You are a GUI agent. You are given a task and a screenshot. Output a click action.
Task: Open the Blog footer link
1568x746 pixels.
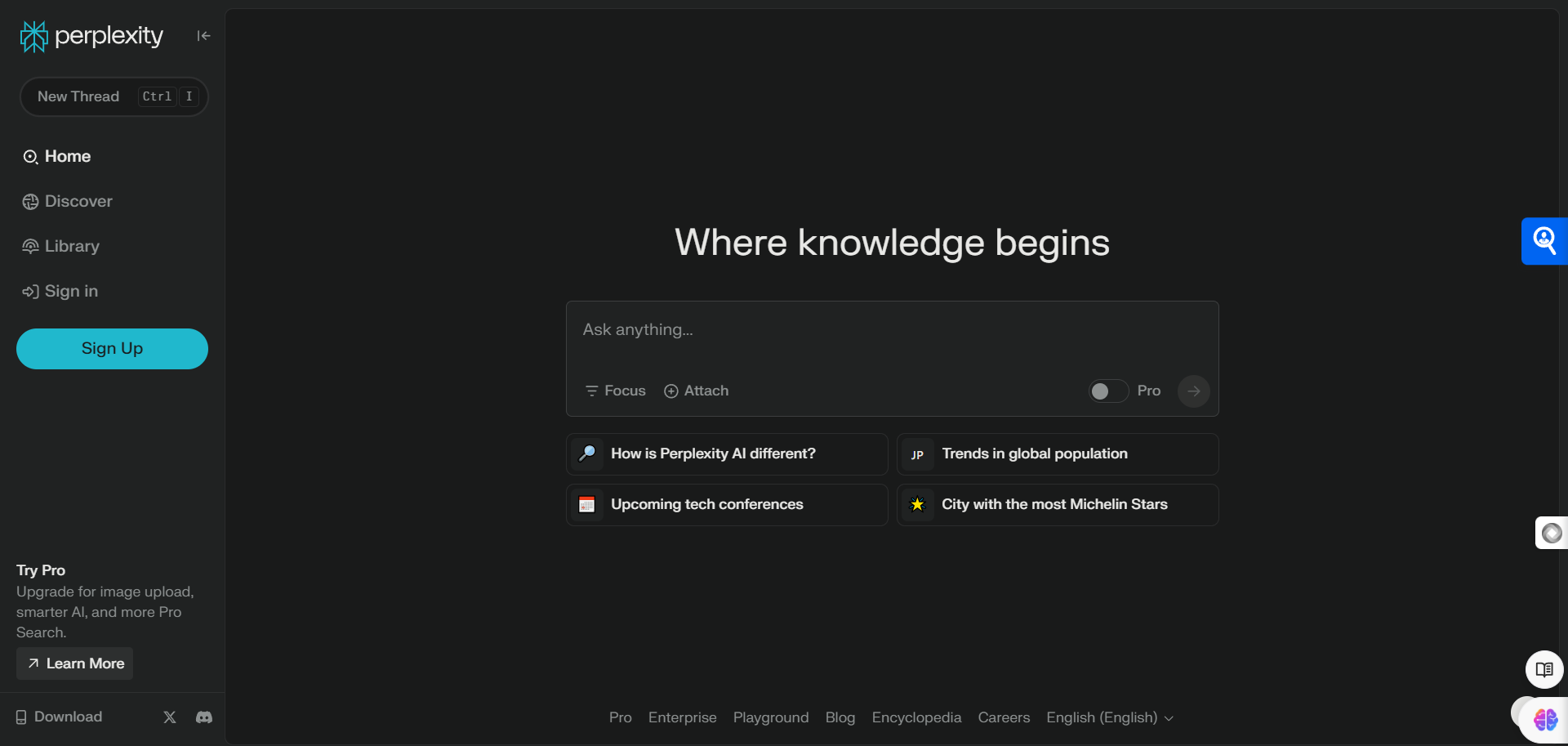840,717
